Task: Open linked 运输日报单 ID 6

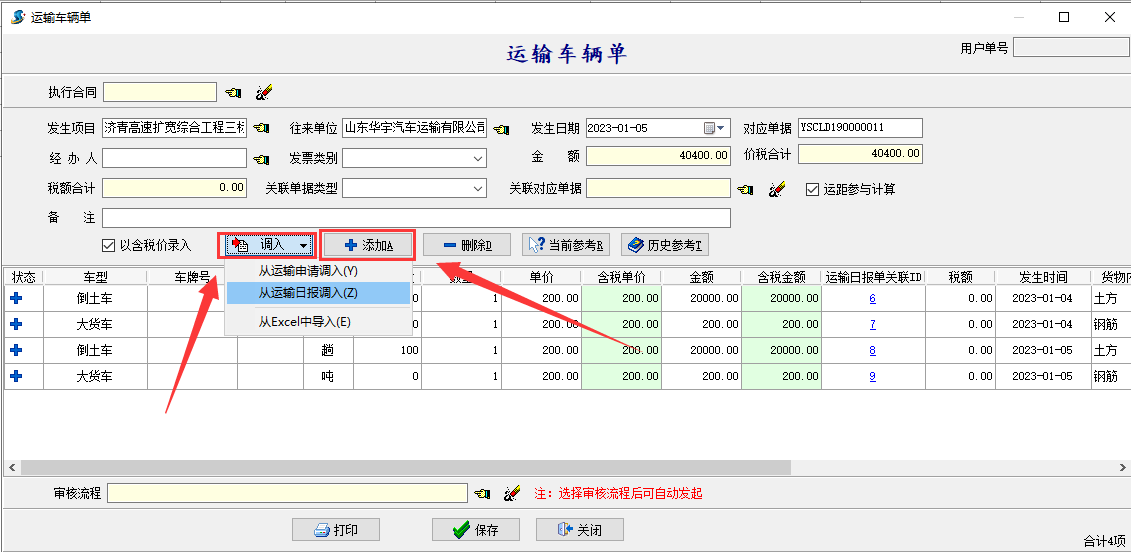Action: 872,298
